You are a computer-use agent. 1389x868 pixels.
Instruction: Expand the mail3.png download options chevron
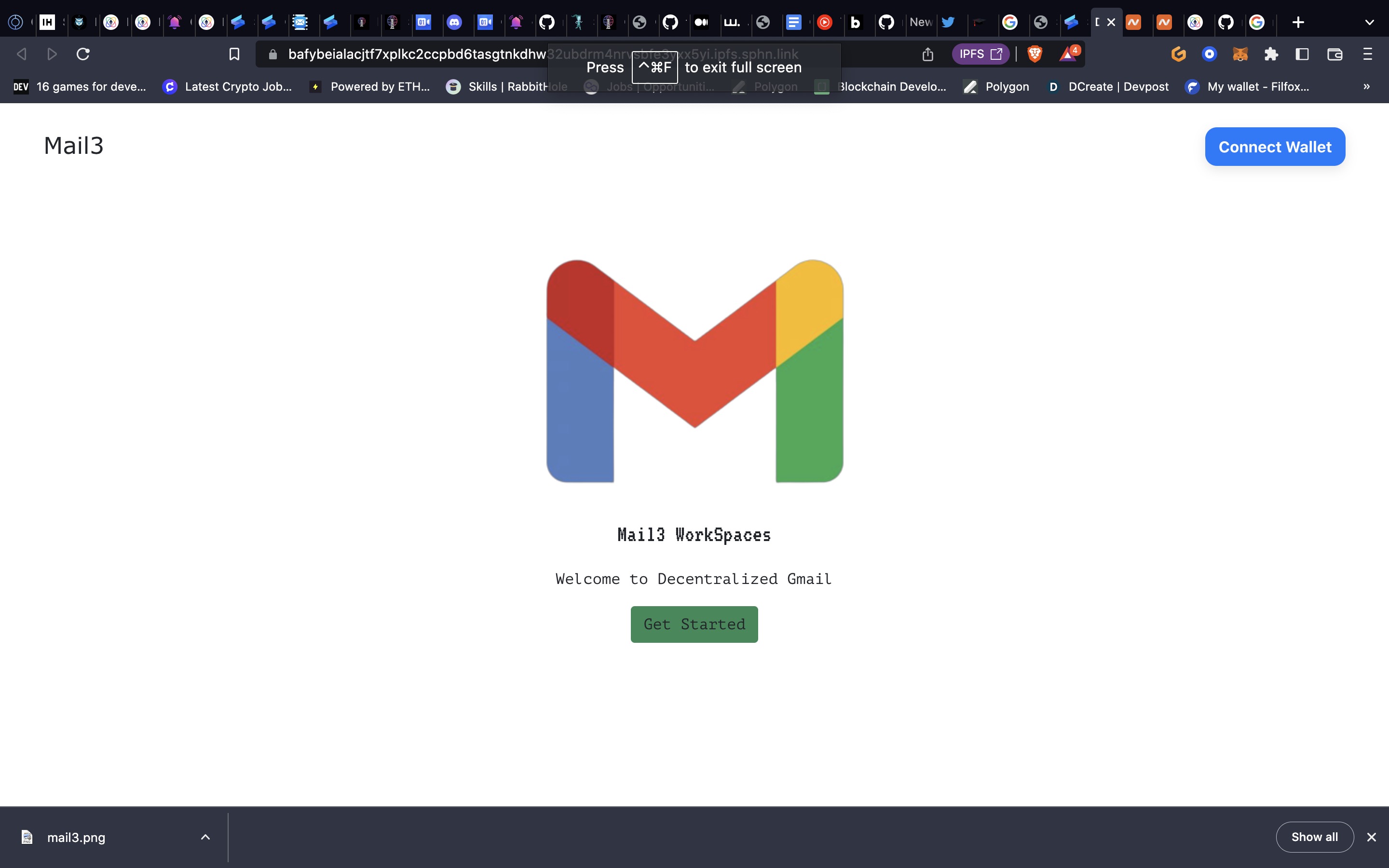[x=205, y=837]
